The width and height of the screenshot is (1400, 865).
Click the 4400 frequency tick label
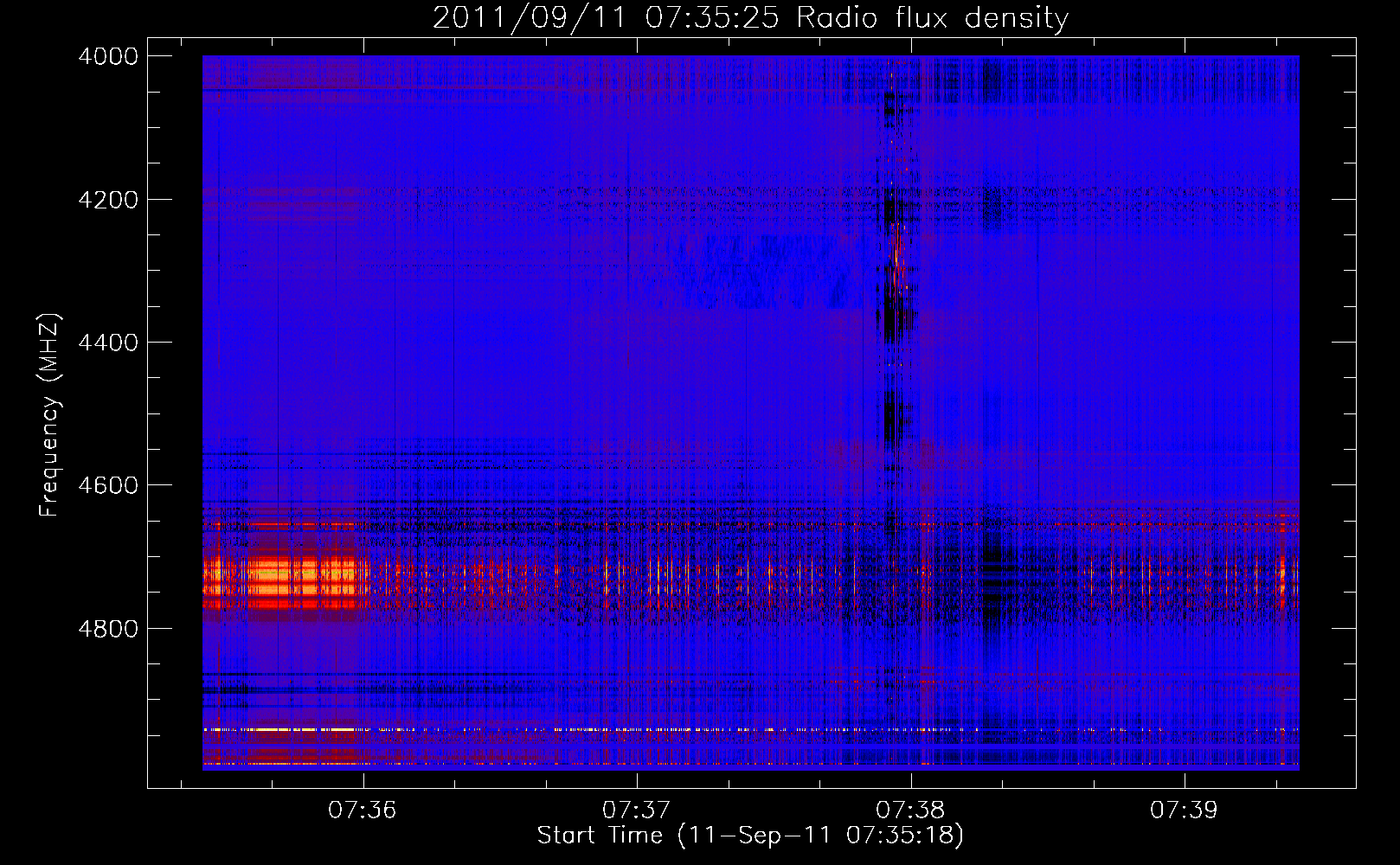point(108,343)
